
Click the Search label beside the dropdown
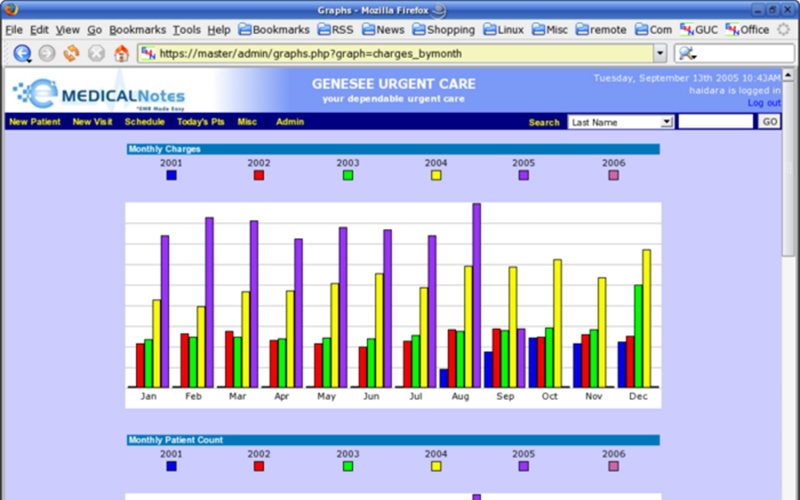pyautogui.click(x=544, y=122)
